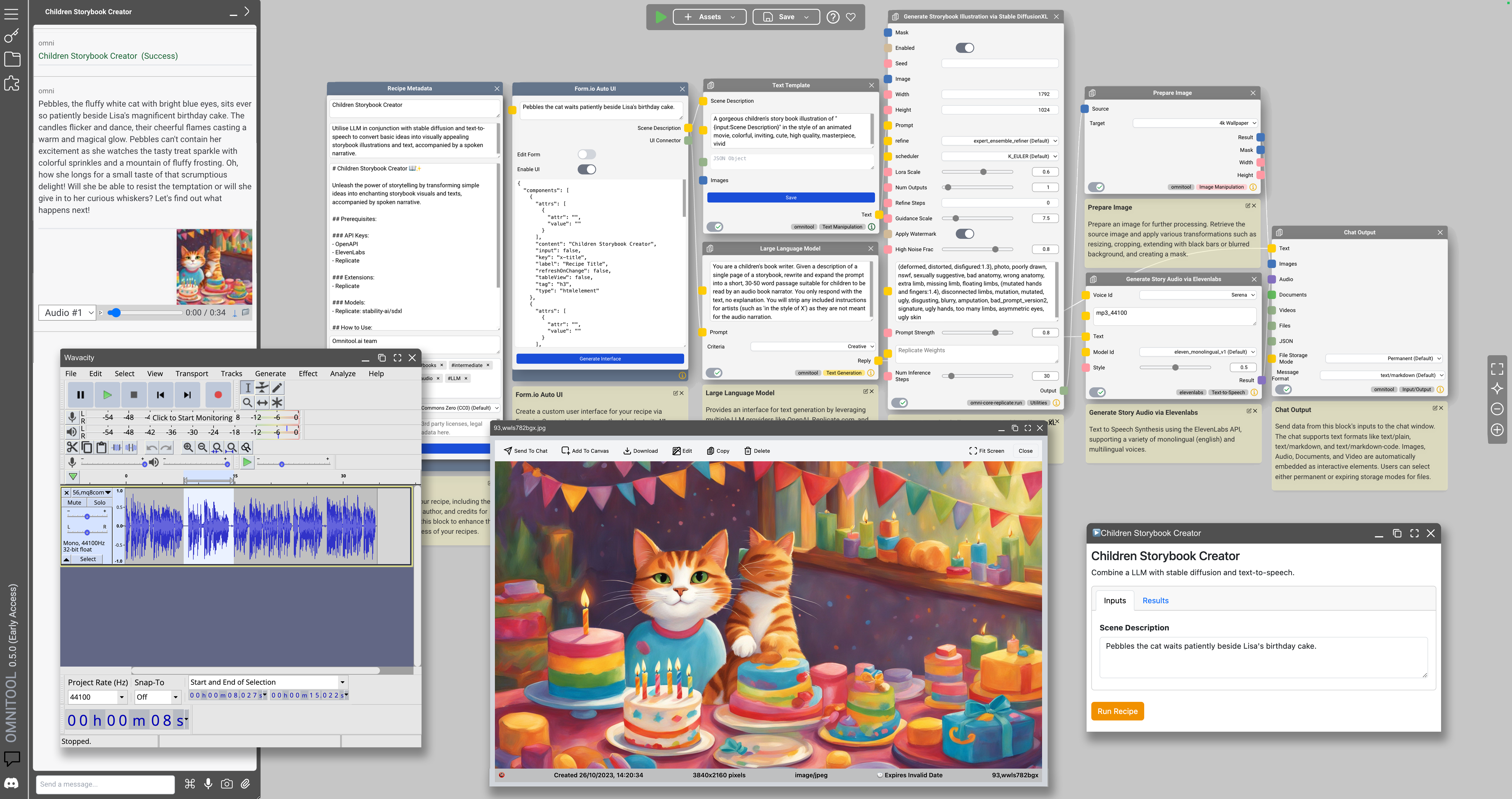Click the Generate Interface button
The image size is (1512, 799).
(x=600, y=358)
